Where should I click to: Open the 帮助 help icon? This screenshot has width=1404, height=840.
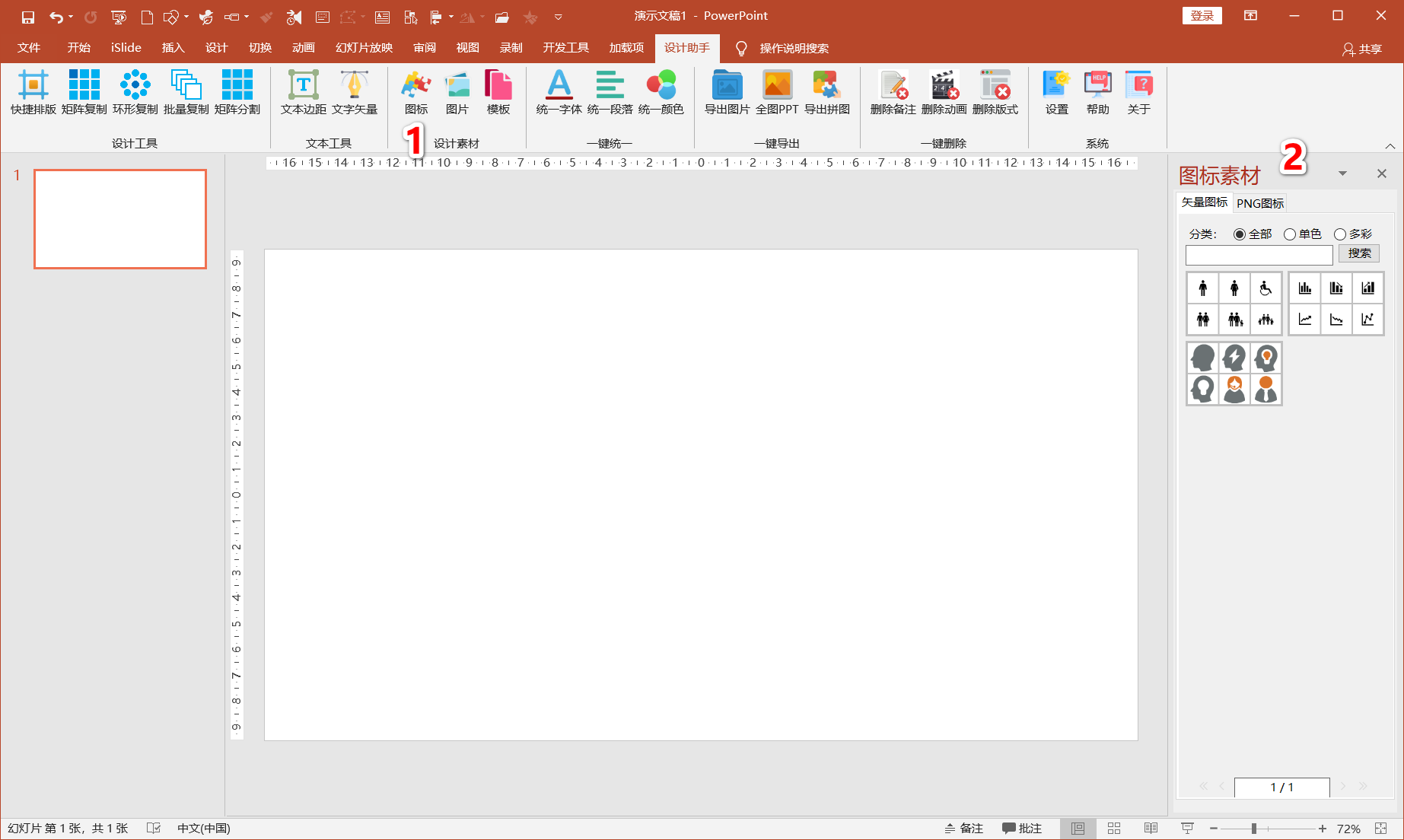click(x=1098, y=93)
